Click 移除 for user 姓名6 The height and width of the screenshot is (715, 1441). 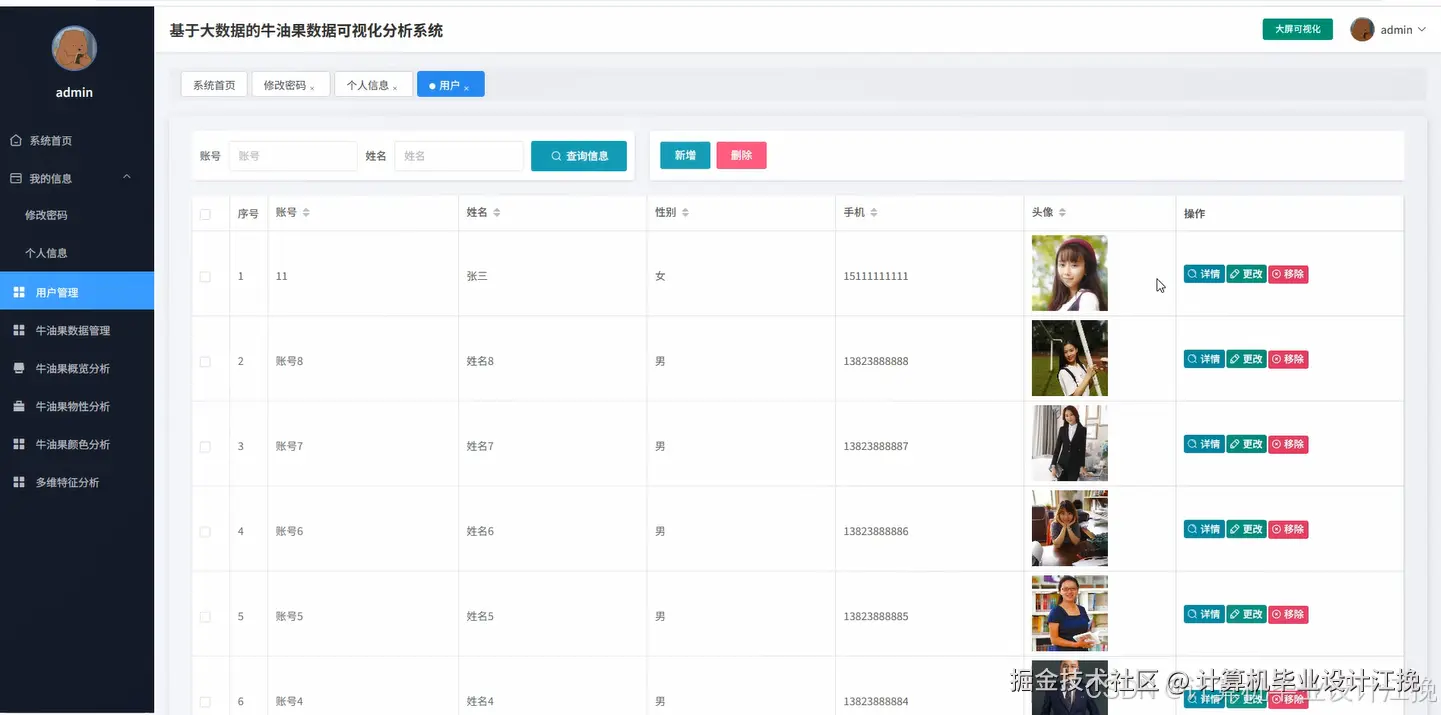(x=1288, y=529)
